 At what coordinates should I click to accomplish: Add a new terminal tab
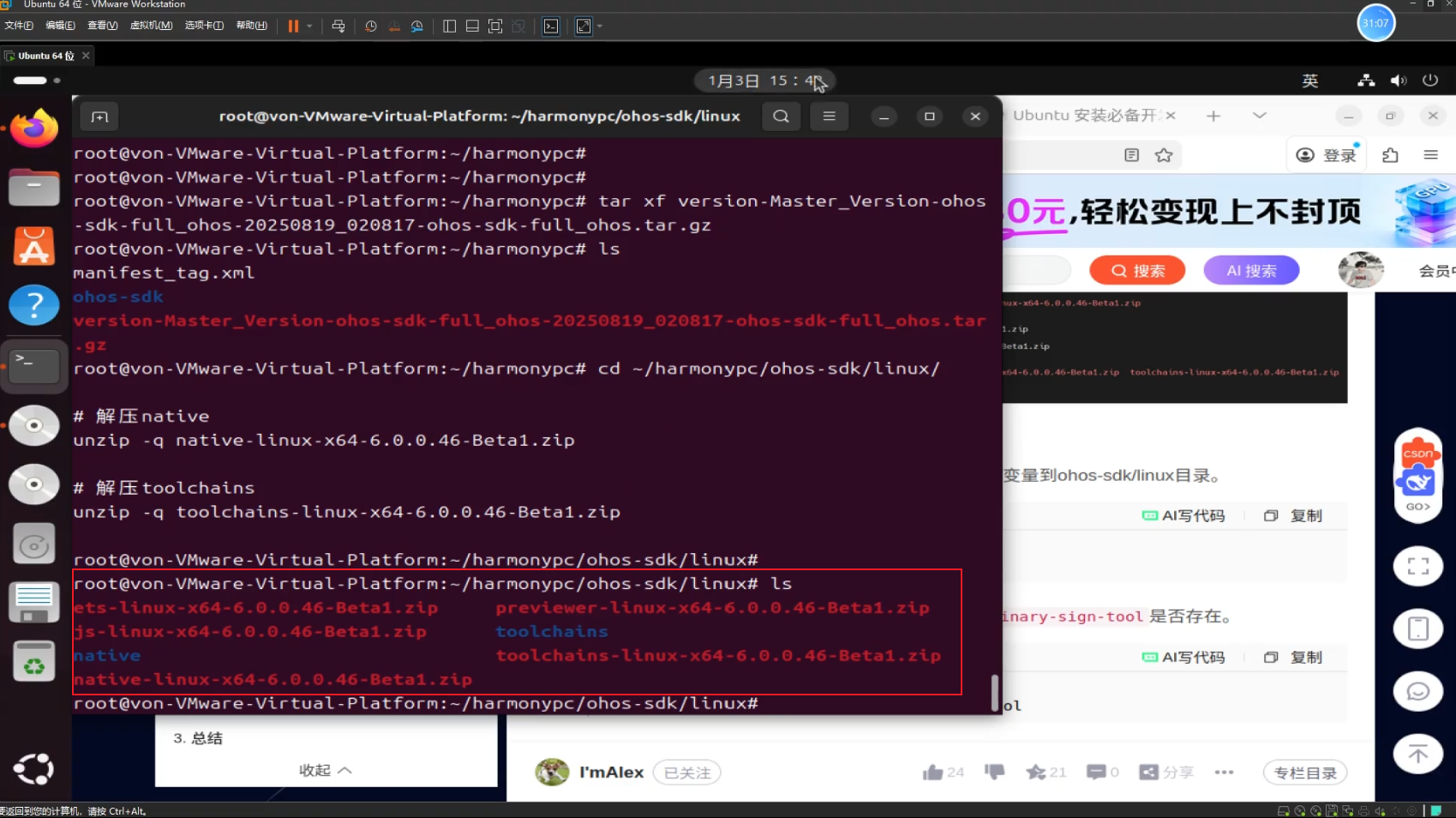[x=99, y=117]
